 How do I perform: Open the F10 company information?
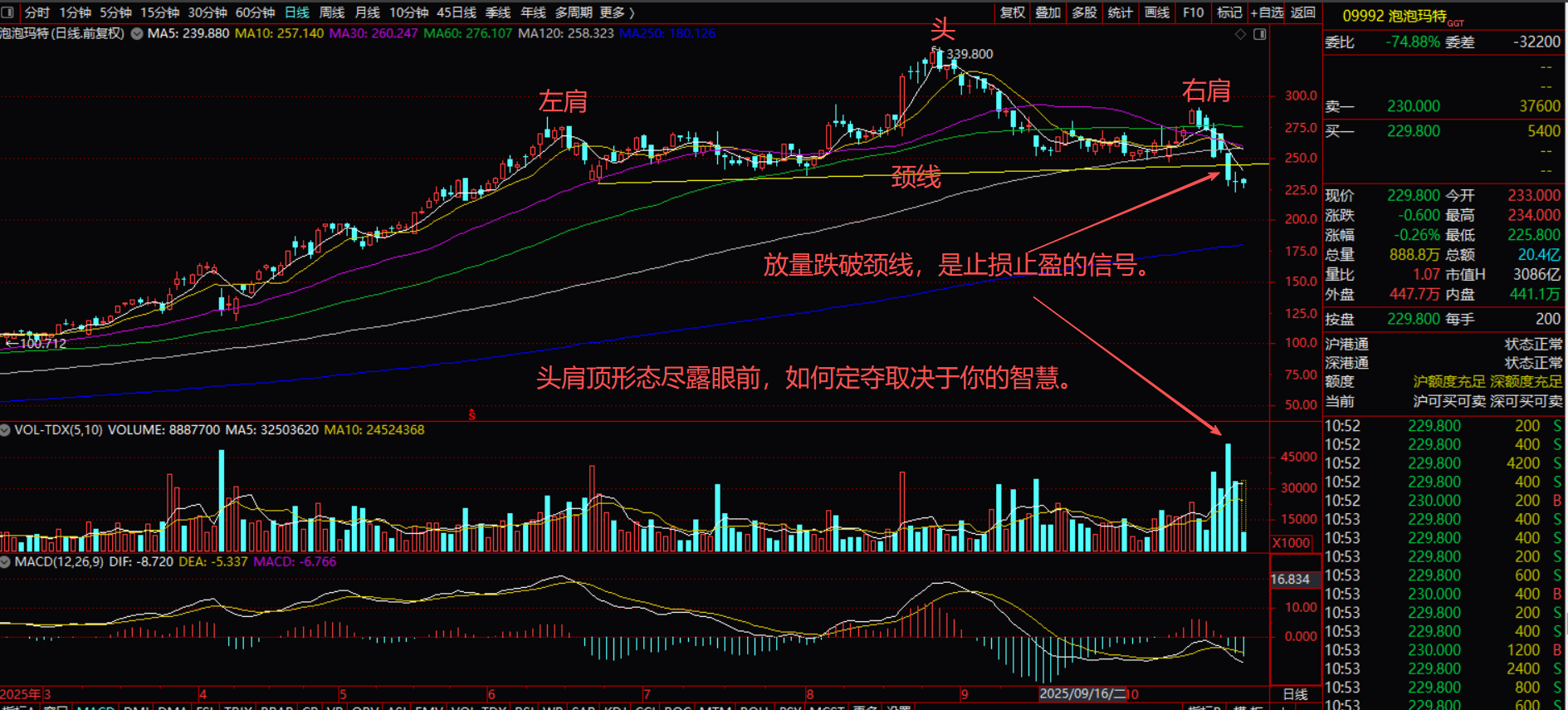pyautogui.click(x=1193, y=12)
